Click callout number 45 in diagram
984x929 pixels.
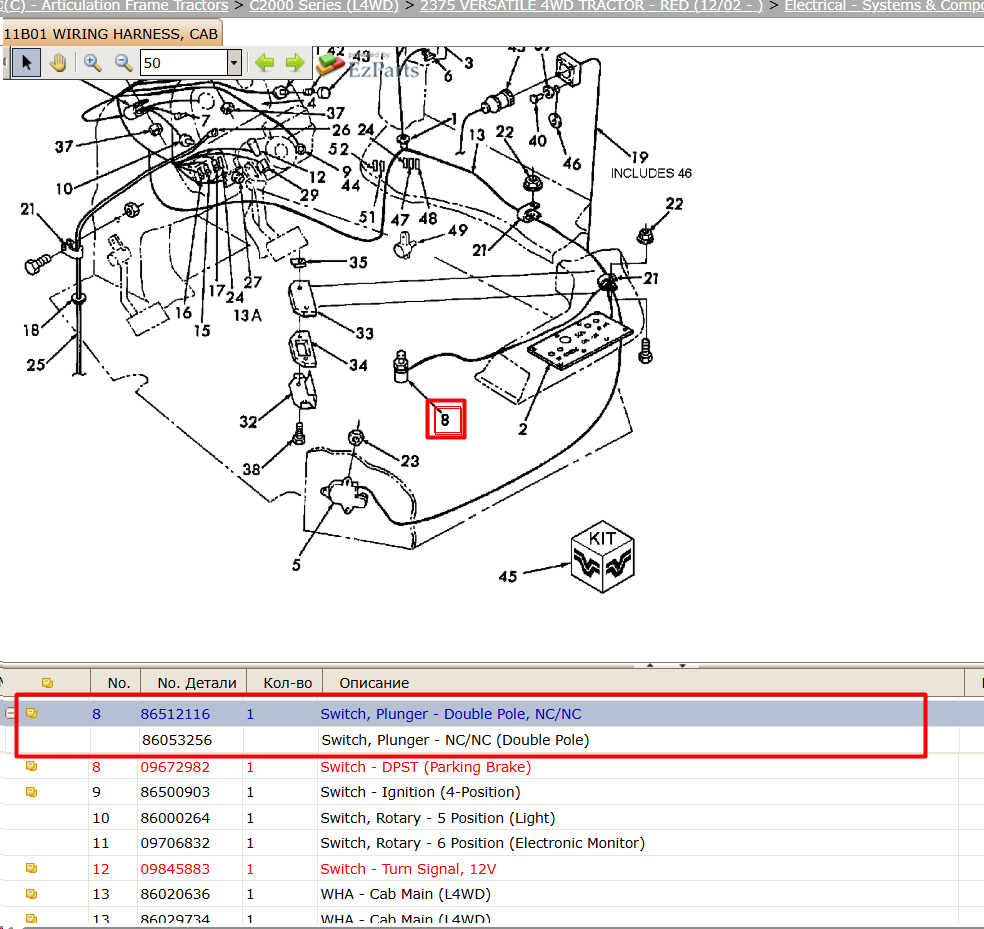tap(508, 576)
